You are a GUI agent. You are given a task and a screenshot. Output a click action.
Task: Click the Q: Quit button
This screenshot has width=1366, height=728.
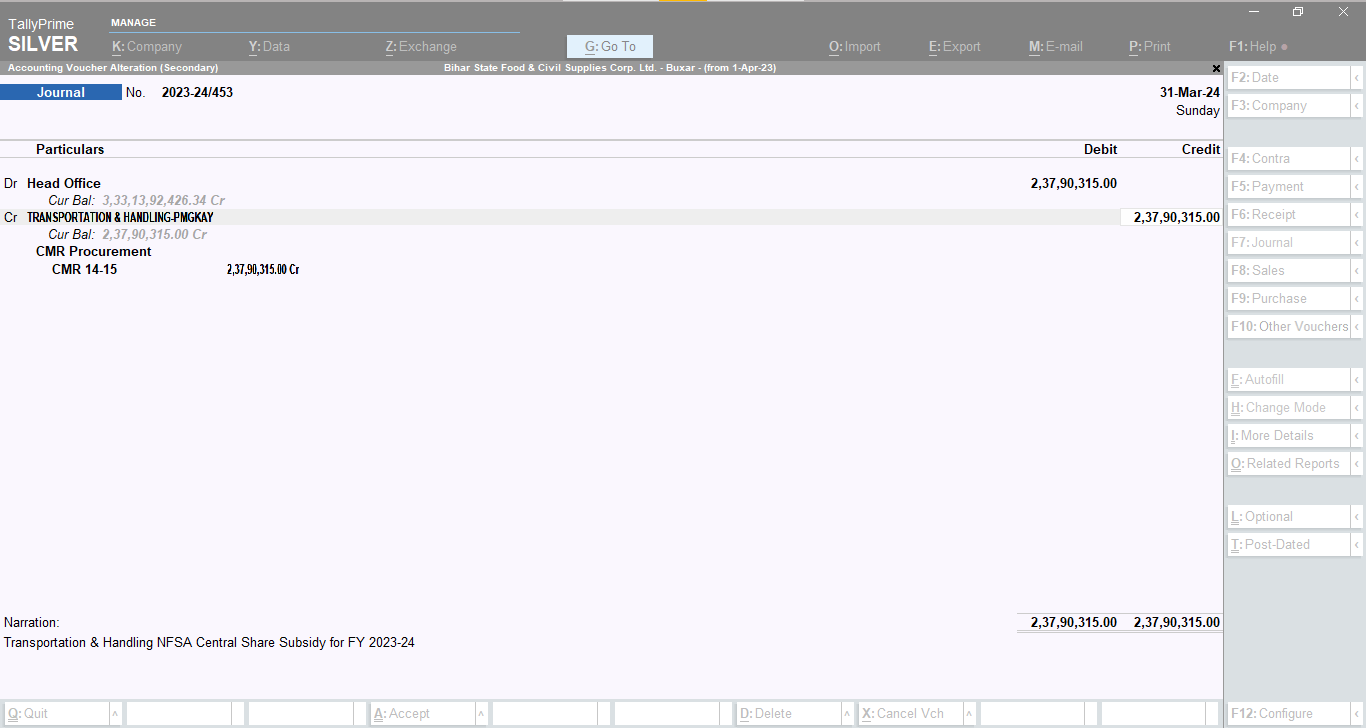pyautogui.click(x=56, y=714)
